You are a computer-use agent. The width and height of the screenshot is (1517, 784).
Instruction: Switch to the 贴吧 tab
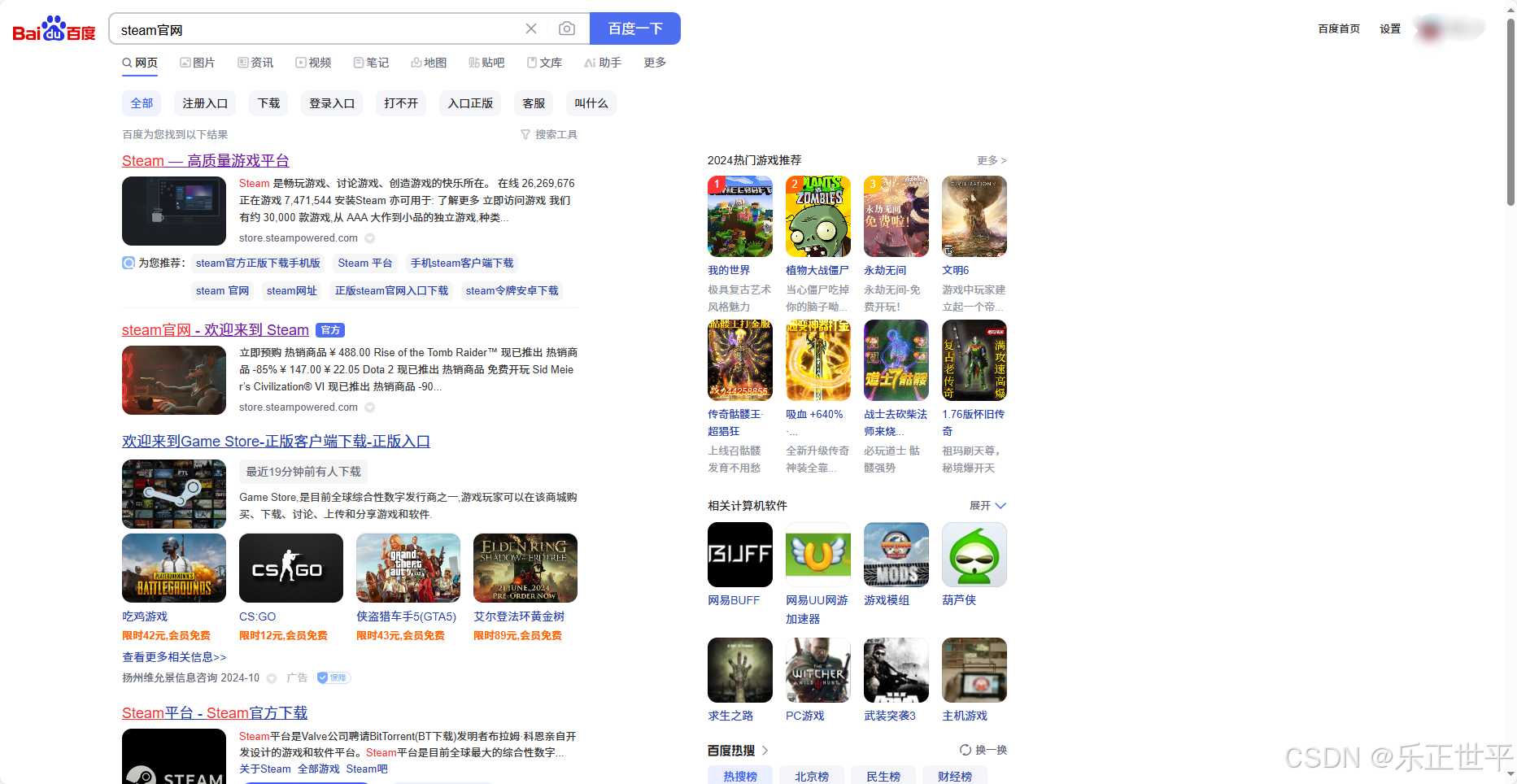[x=486, y=63]
